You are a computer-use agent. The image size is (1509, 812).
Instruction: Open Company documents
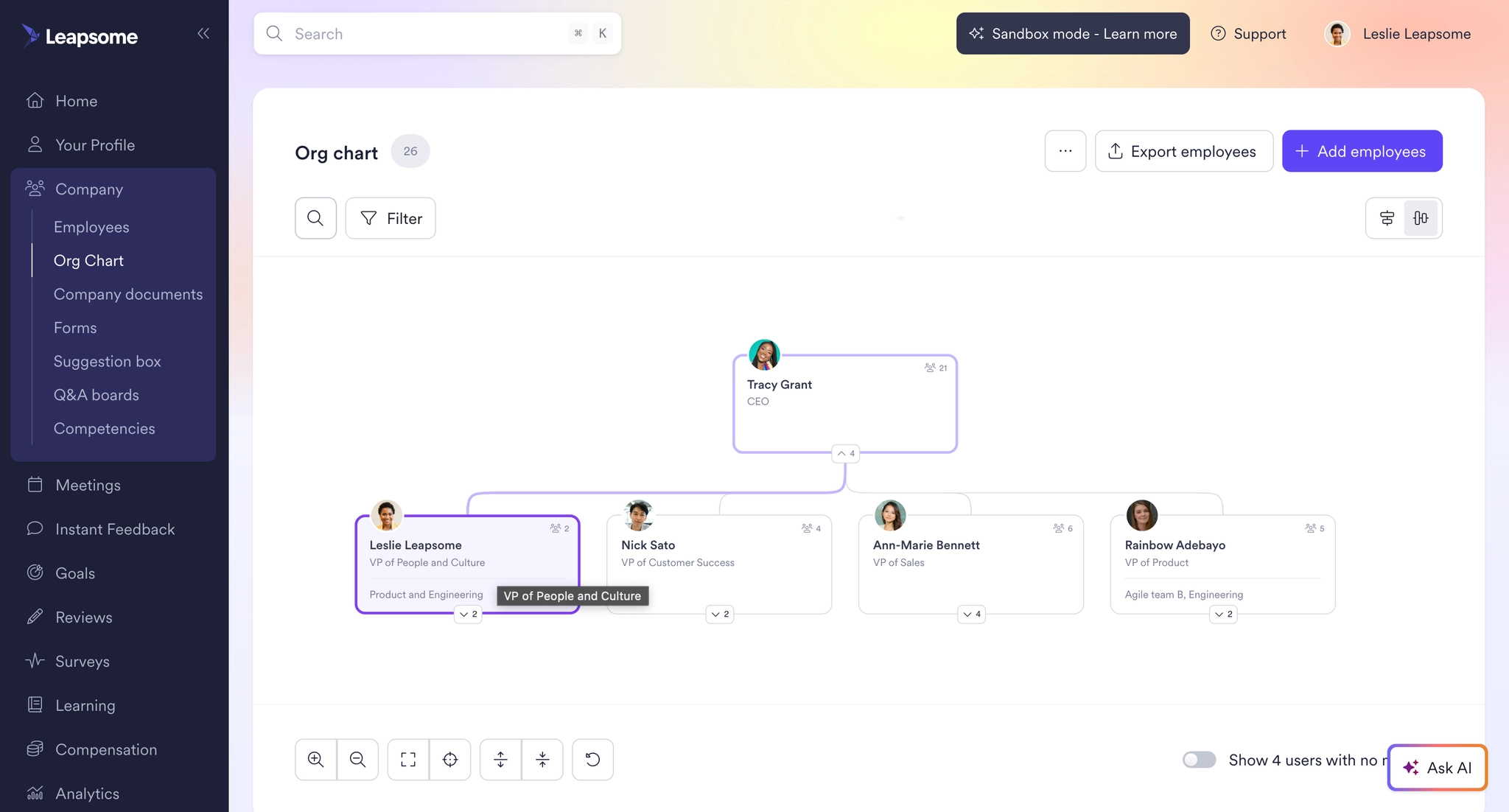(128, 294)
